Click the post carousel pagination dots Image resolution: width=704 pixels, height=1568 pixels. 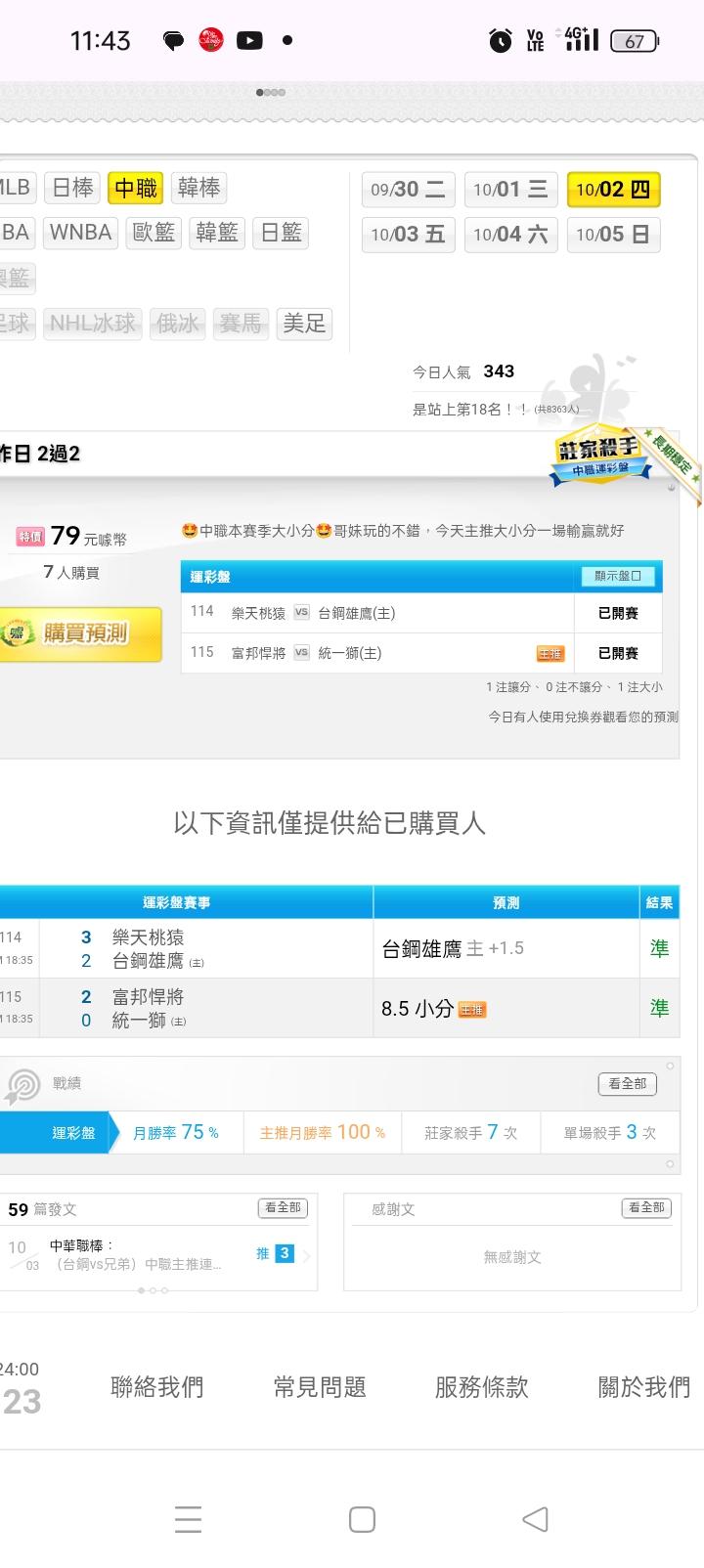154,1290
